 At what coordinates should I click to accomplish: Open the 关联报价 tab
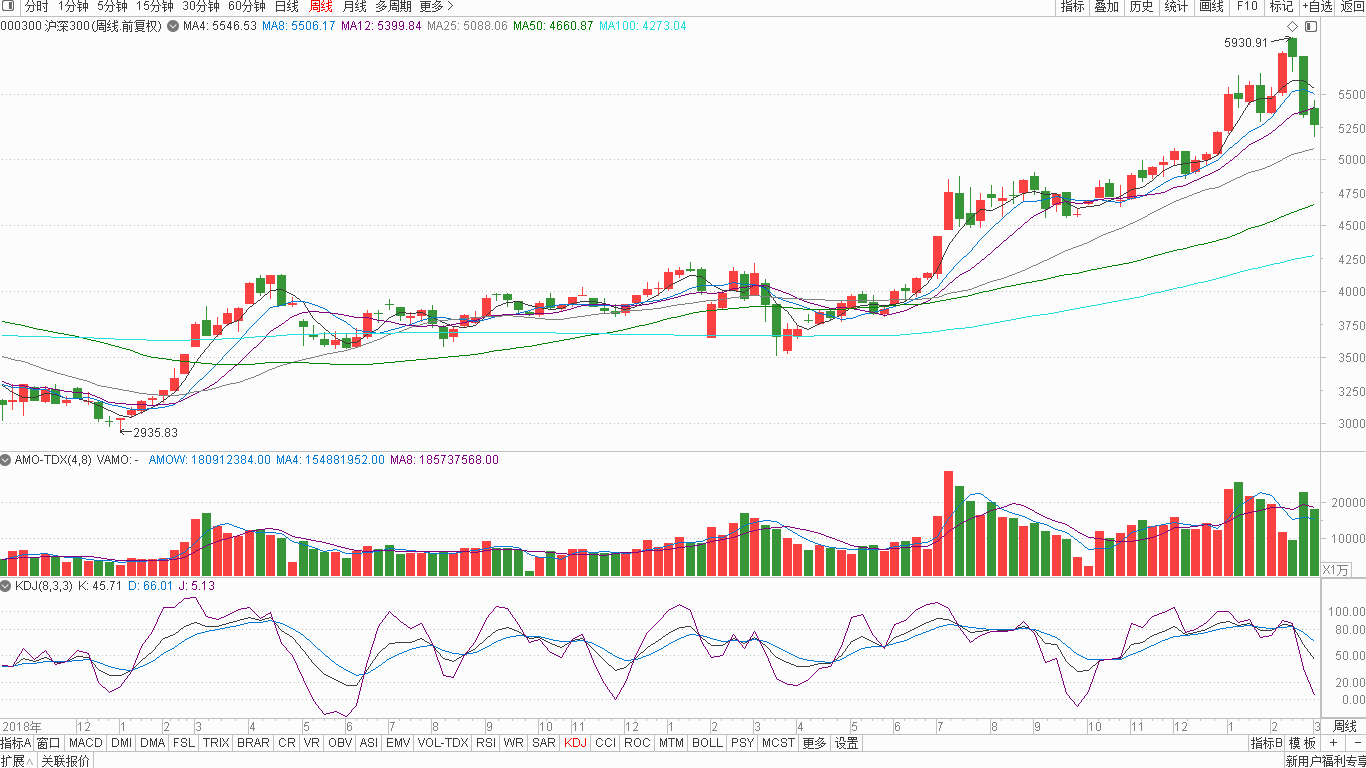(65, 761)
